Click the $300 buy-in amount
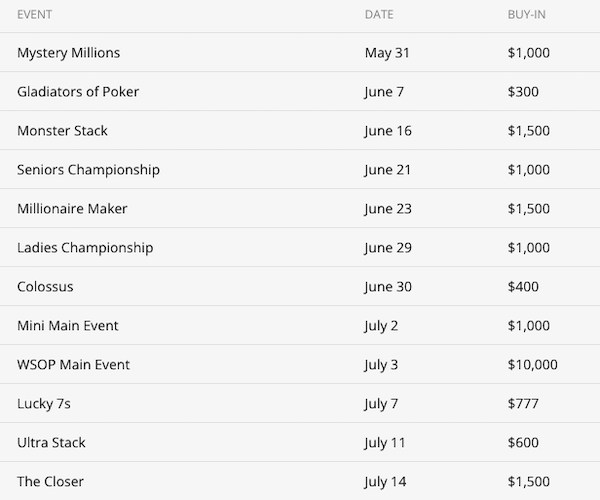 pyautogui.click(x=523, y=92)
